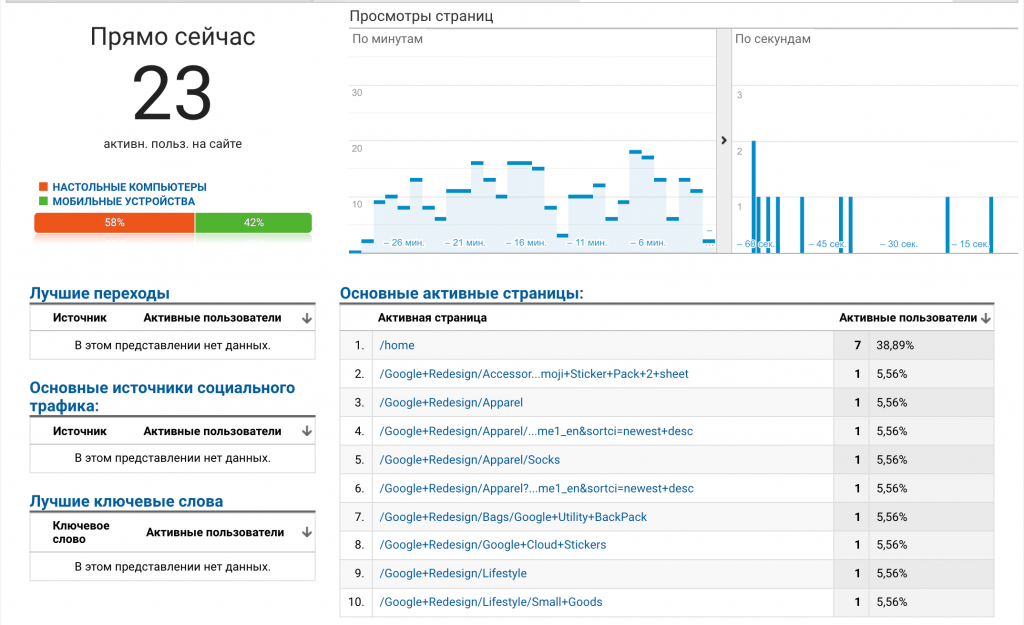Open the Лучшие ключевые слова heading link
Image resolution: width=1024 pixels, height=625 pixels.
tap(126, 501)
